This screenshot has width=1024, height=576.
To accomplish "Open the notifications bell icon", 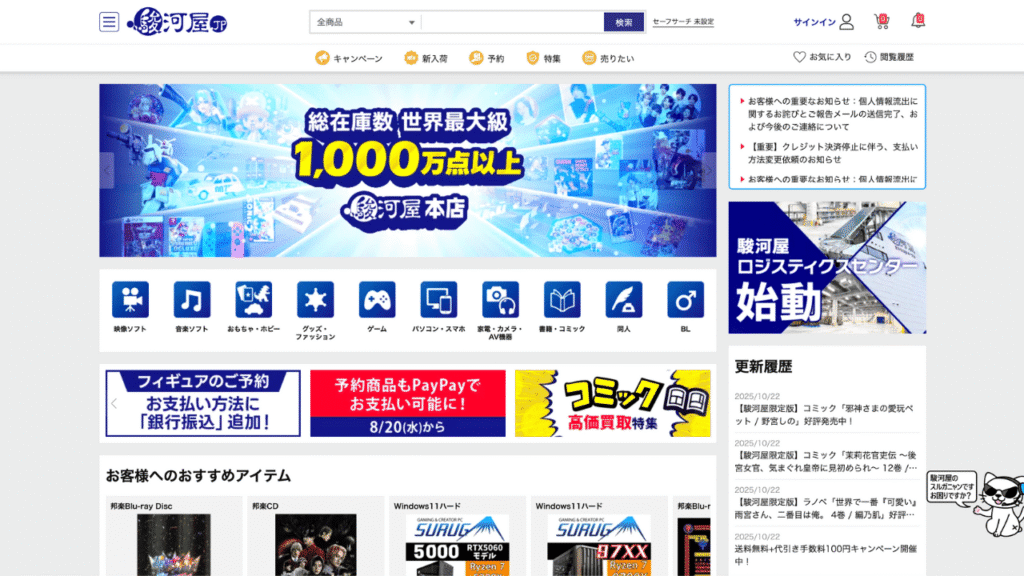I will 917,21.
